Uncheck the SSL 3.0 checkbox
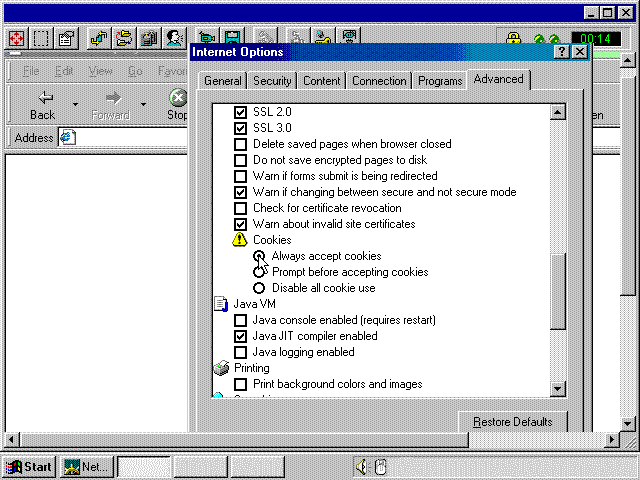This screenshot has width=640, height=480. point(240,128)
